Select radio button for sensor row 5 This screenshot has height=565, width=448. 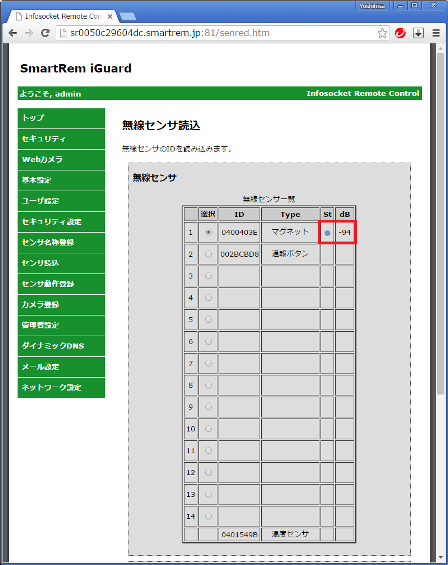[x=208, y=320]
